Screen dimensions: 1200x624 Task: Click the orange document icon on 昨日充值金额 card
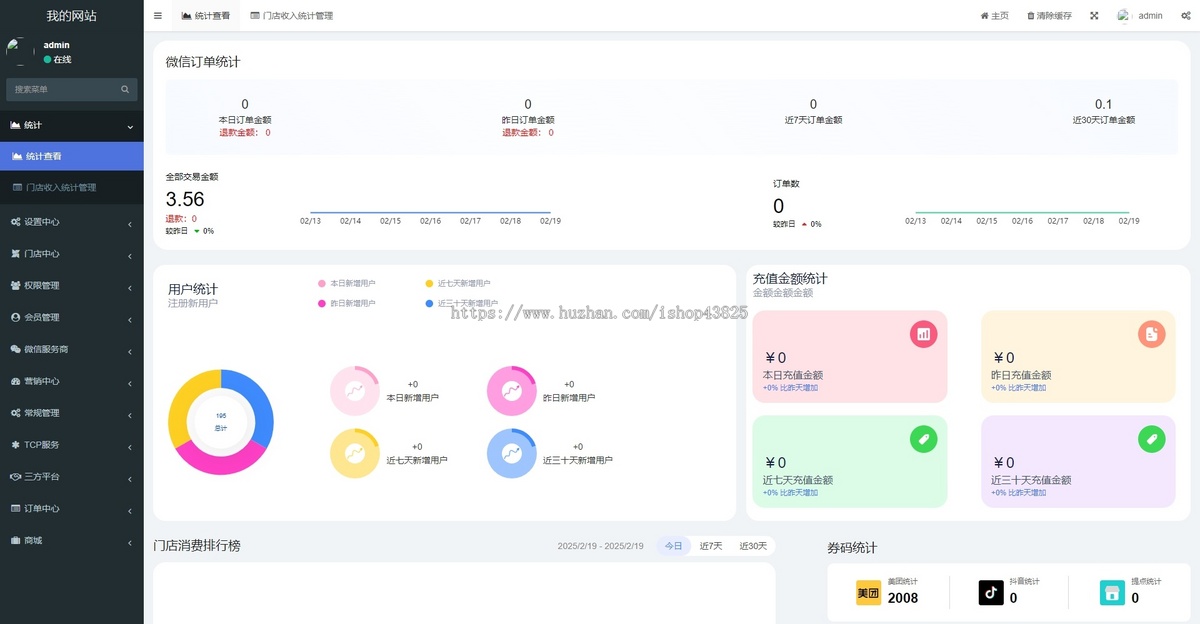click(x=1152, y=334)
